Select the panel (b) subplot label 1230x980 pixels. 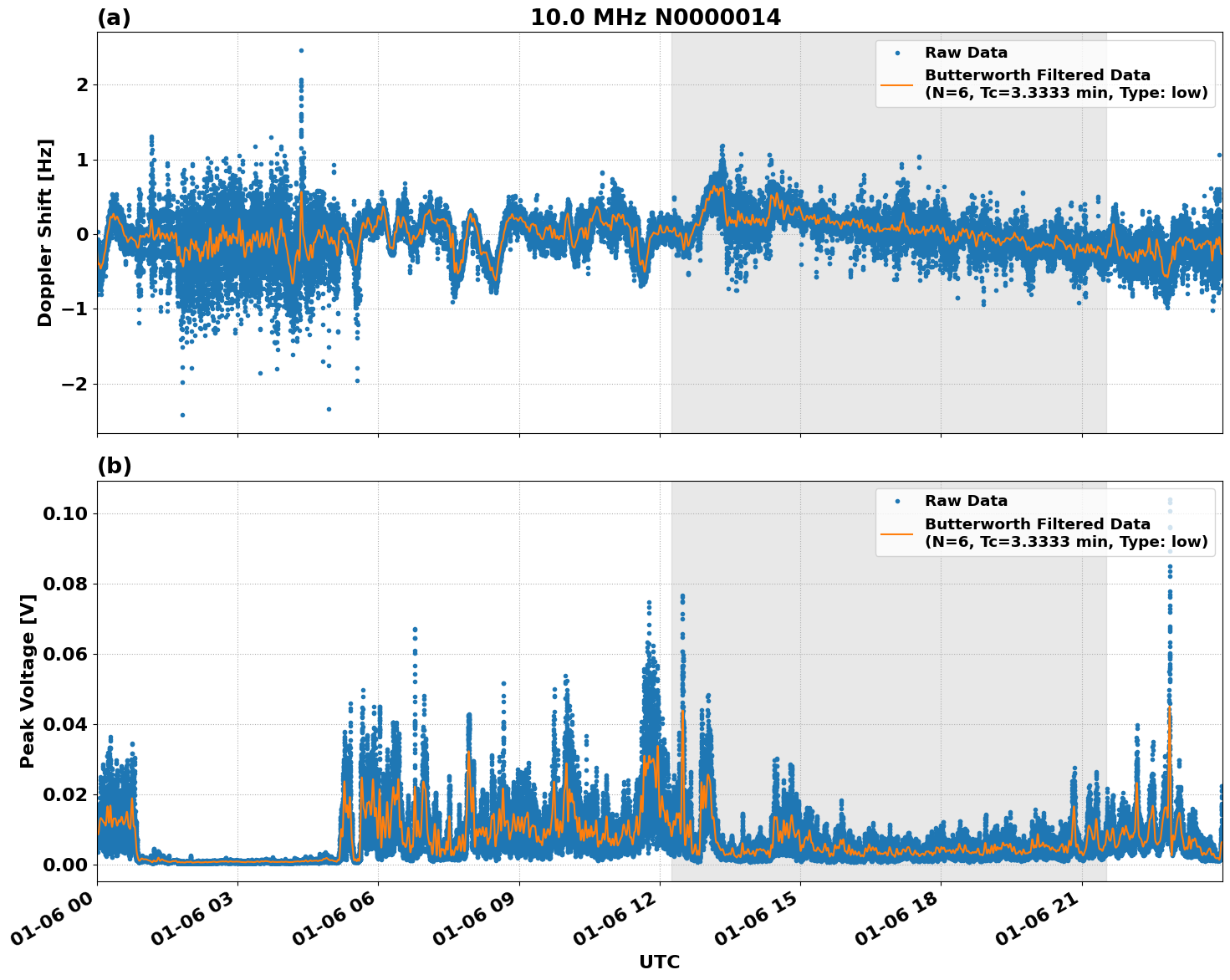pos(115,466)
